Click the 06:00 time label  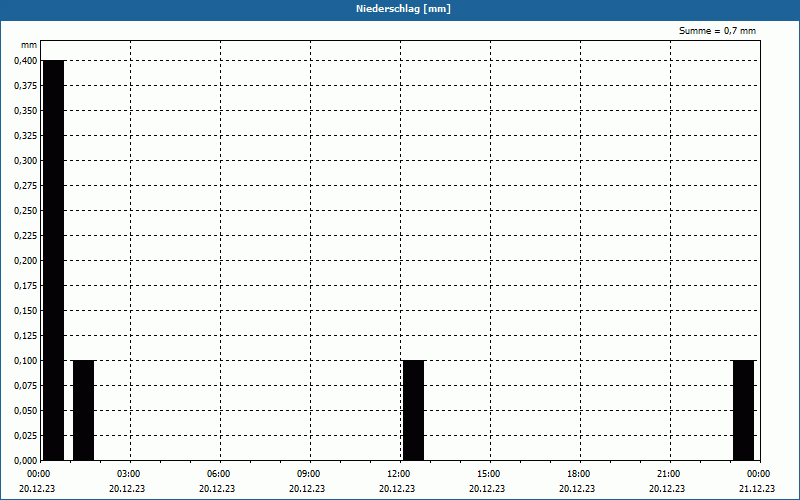click(220, 474)
